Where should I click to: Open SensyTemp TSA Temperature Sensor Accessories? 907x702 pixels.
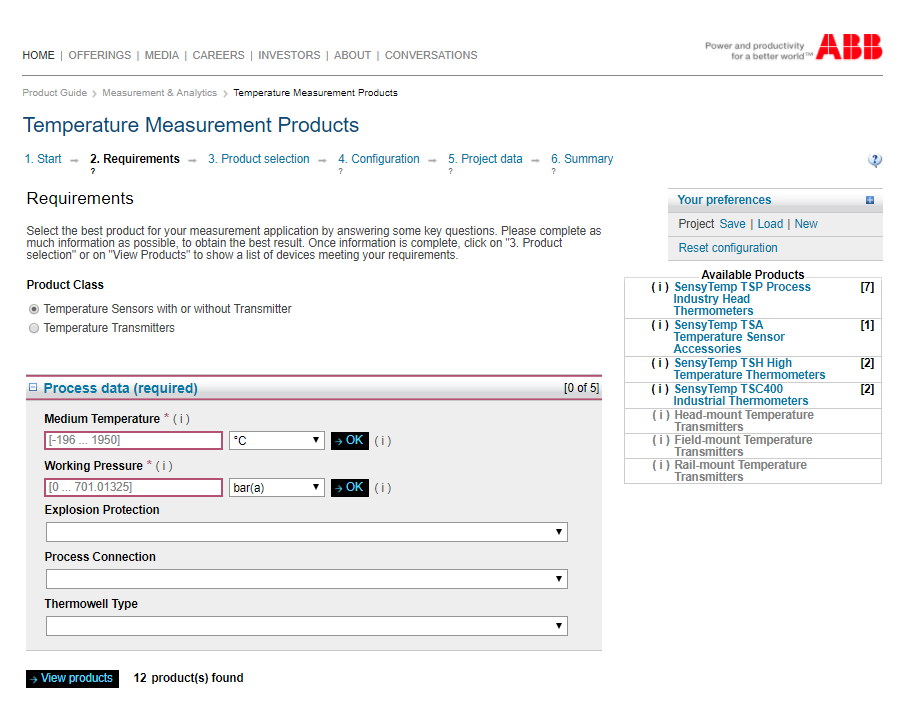[729, 337]
